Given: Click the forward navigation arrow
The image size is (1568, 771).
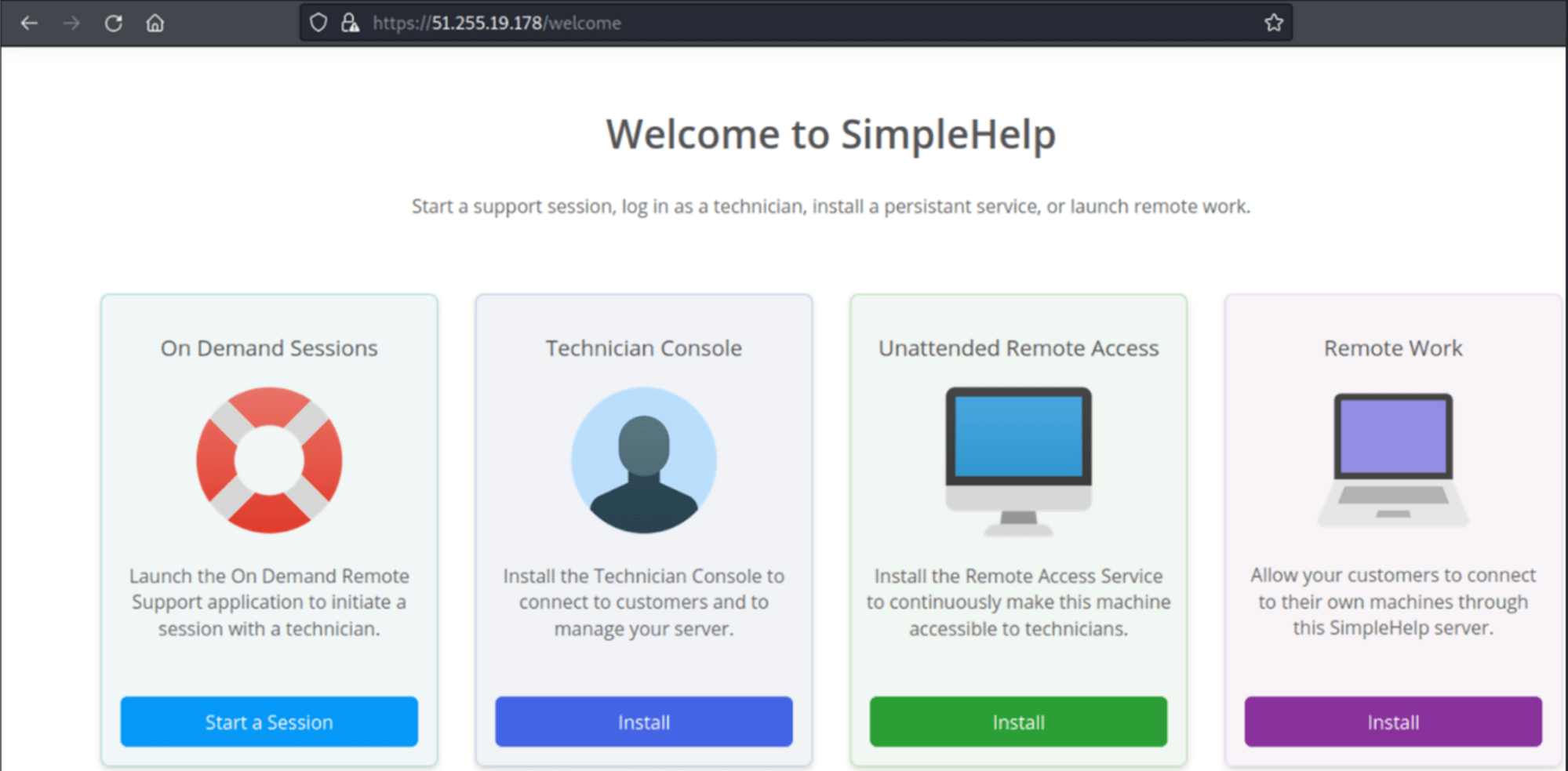Looking at the screenshot, I should tap(71, 23).
